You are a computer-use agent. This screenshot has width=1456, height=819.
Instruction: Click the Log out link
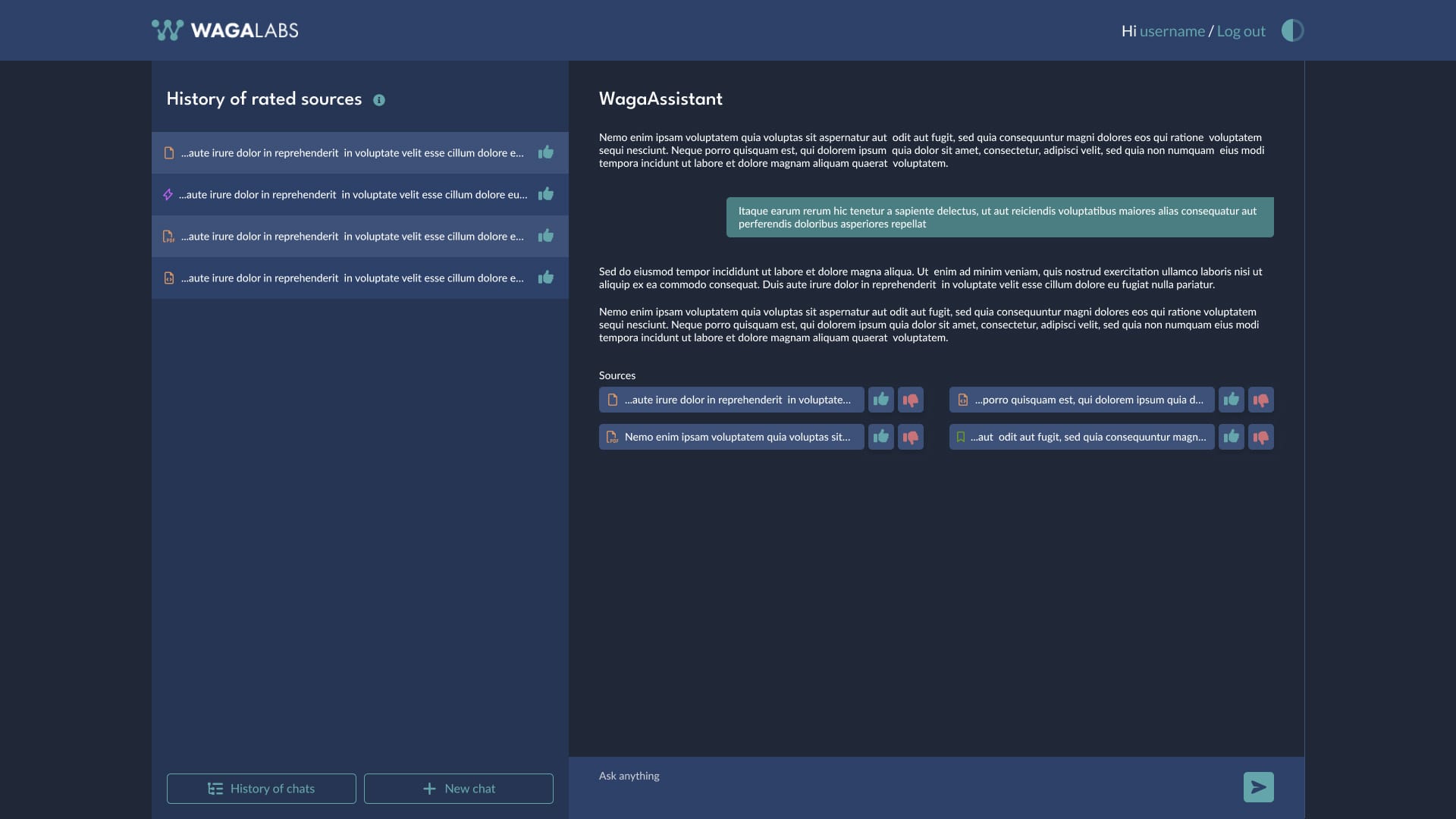pos(1241,31)
